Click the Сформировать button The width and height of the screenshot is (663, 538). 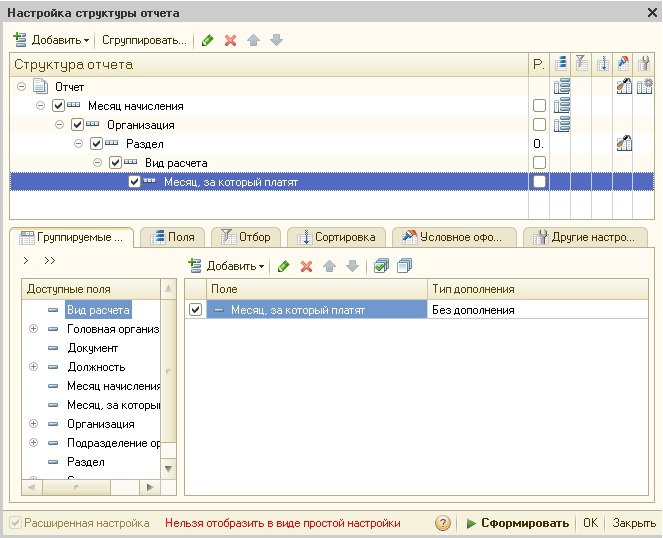[518, 523]
